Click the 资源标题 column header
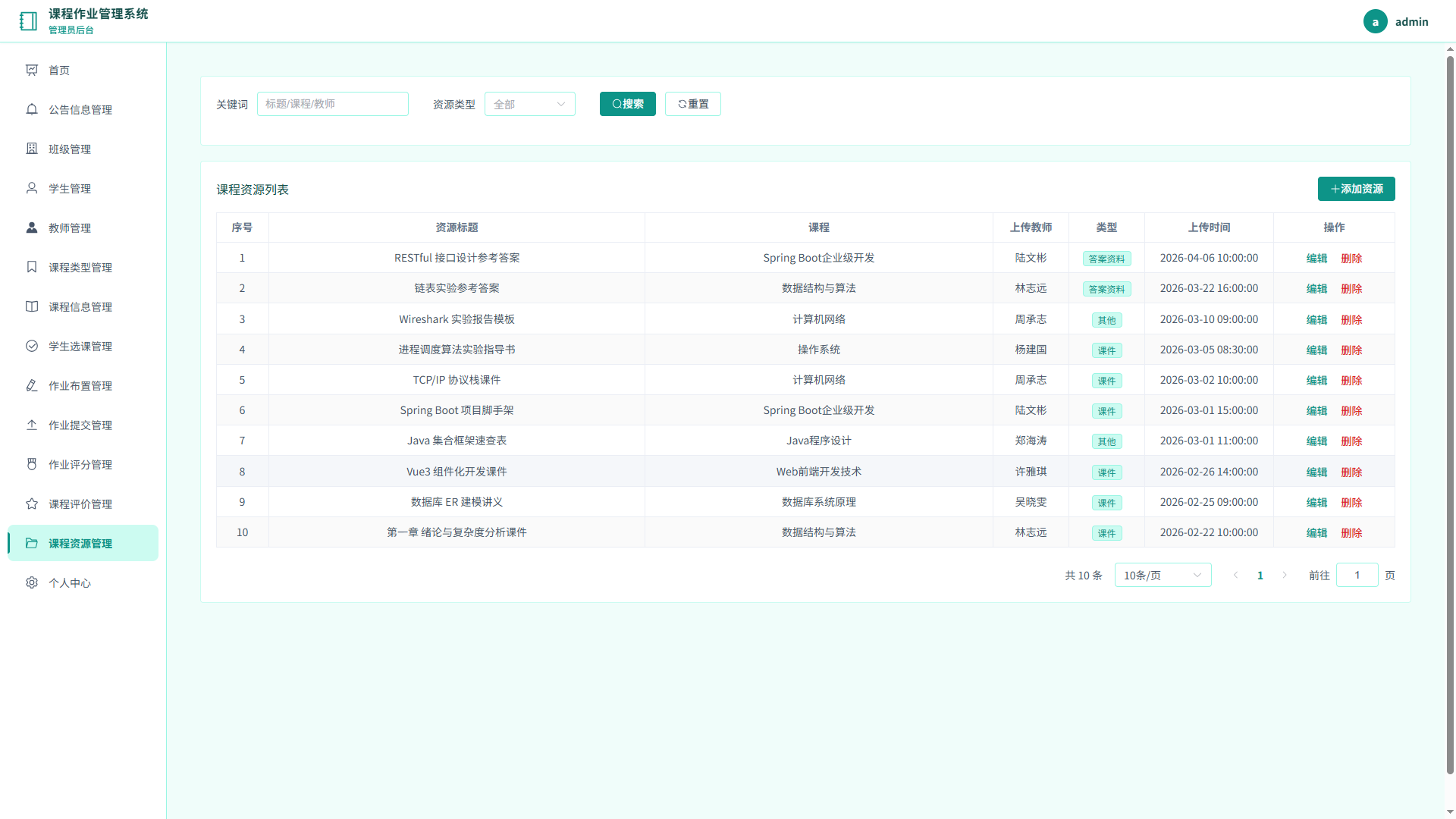The width and height of the screenshot is (1456, 819). (457, 227)
